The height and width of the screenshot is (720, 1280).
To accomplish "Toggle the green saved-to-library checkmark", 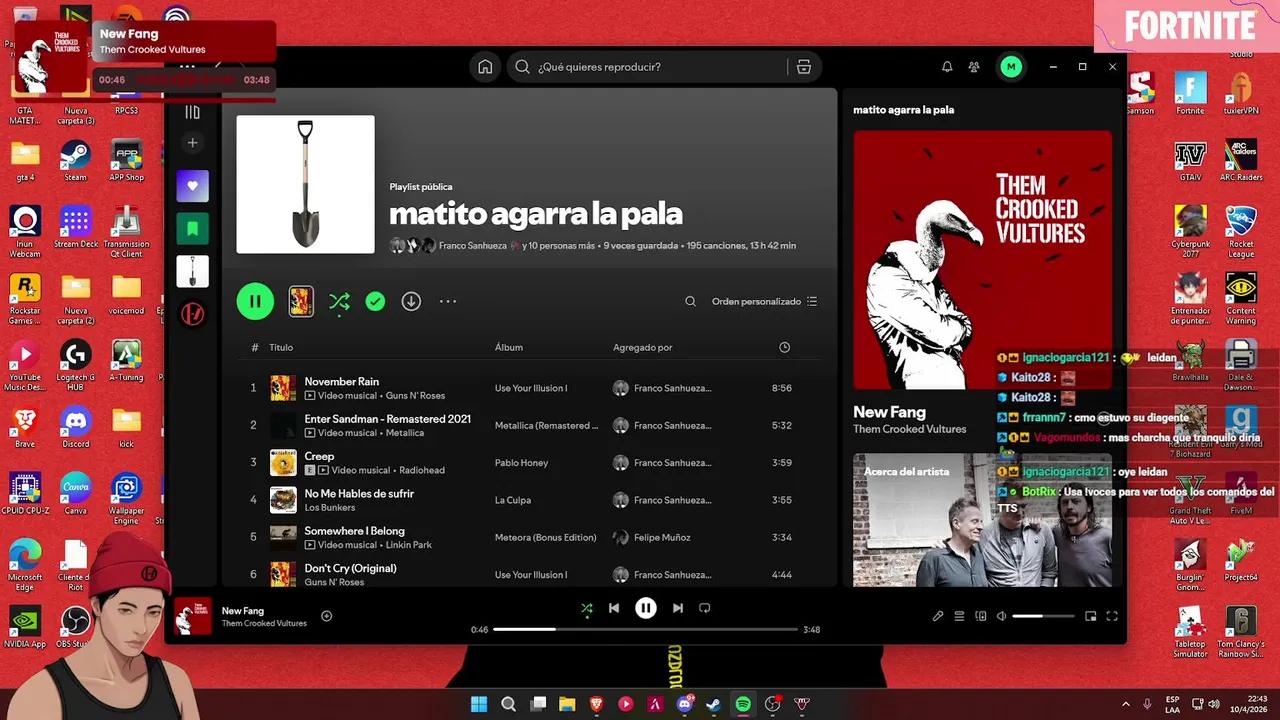I will coord(375,301).
